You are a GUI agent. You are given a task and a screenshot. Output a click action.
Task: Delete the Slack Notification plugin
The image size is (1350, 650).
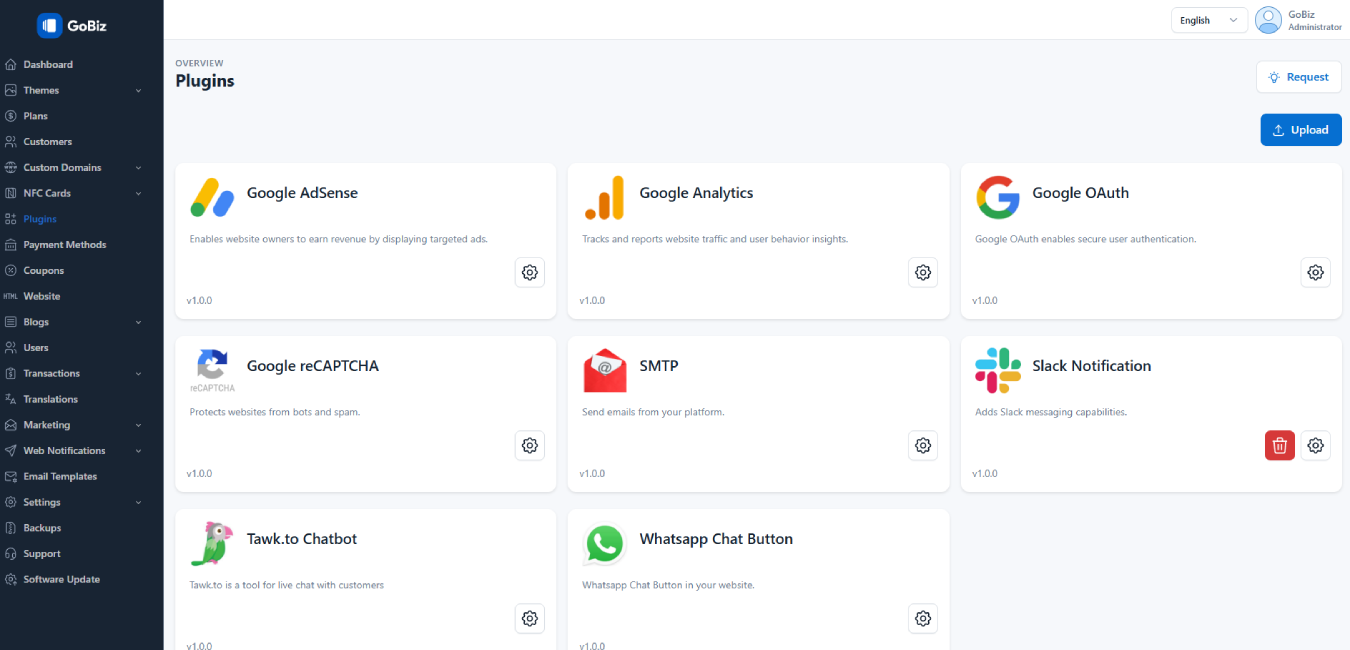(1279, 445)
